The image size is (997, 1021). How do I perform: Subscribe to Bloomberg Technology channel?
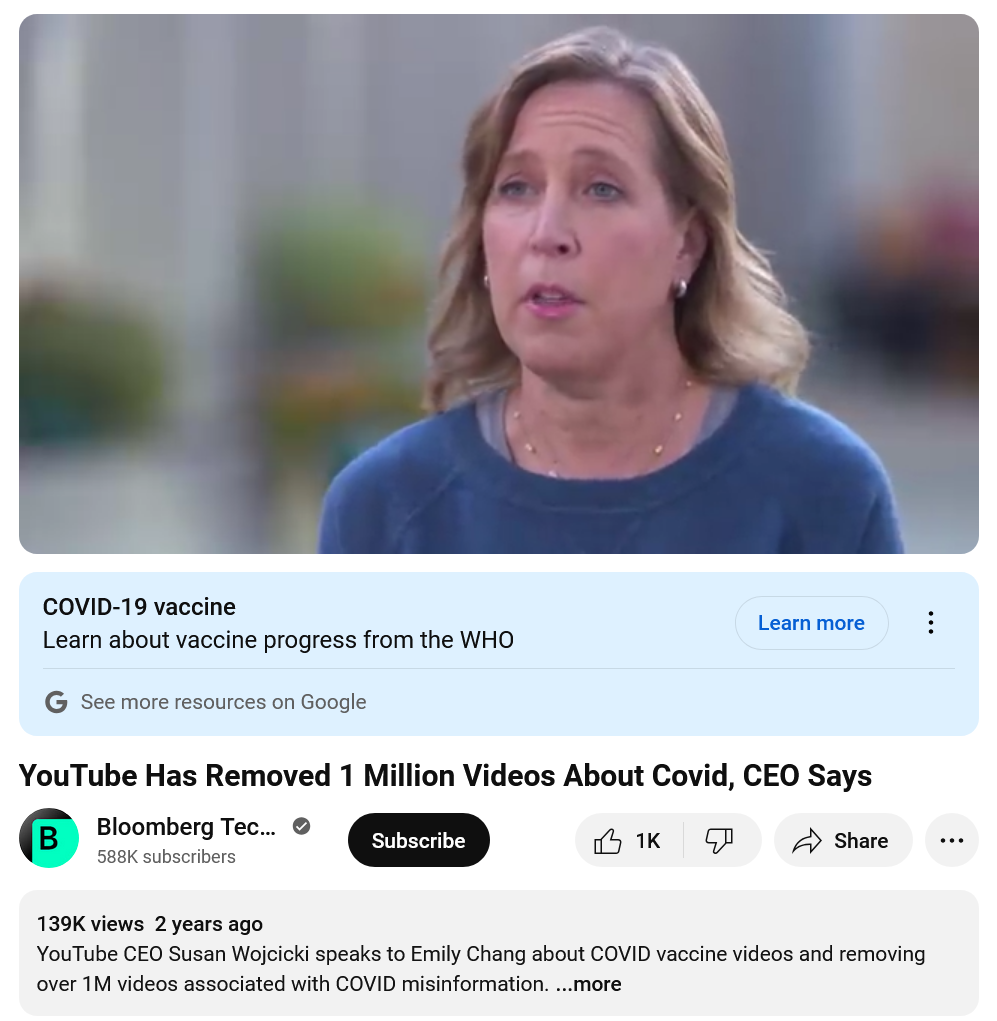tap(419, 840)
